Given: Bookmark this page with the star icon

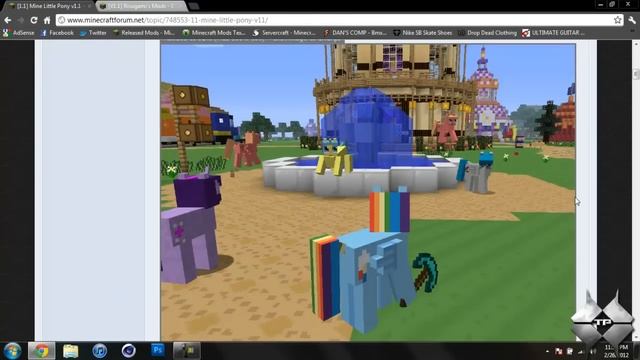Looking at the screenshot, I should coord(618,20).
